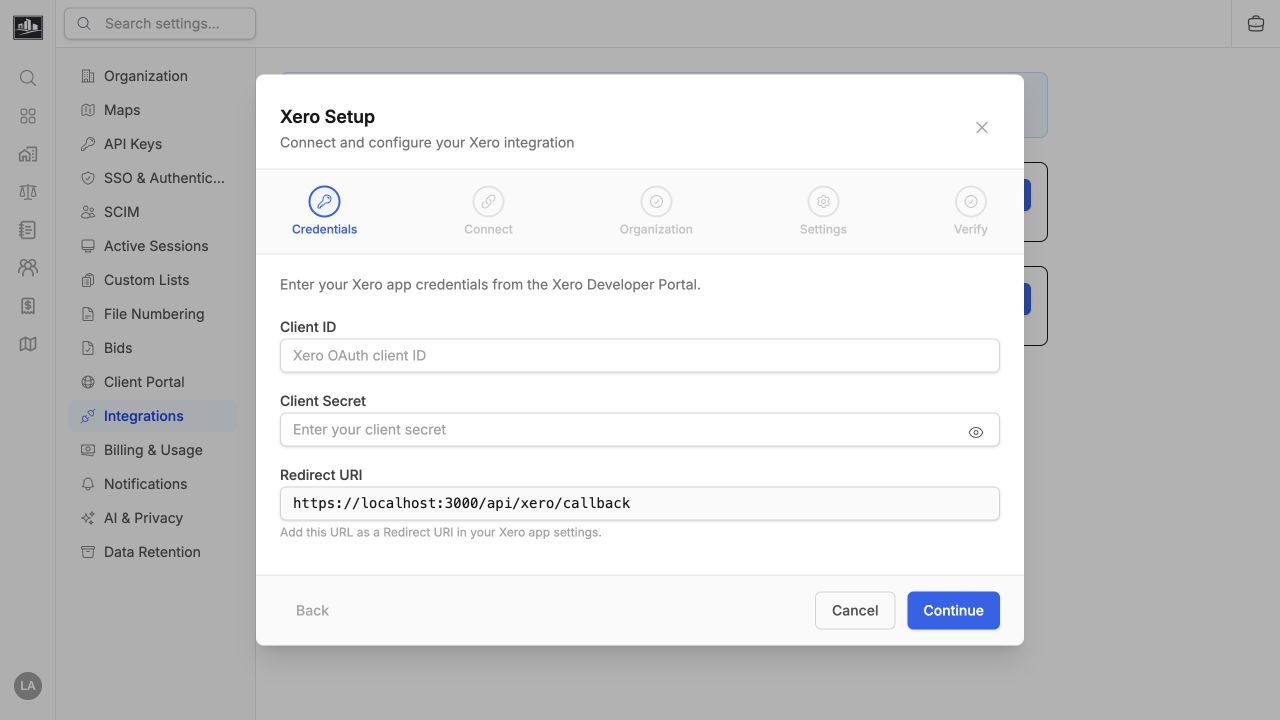Focus the Client ID input field
This screenshot has height=720, width=1280.
640,355
